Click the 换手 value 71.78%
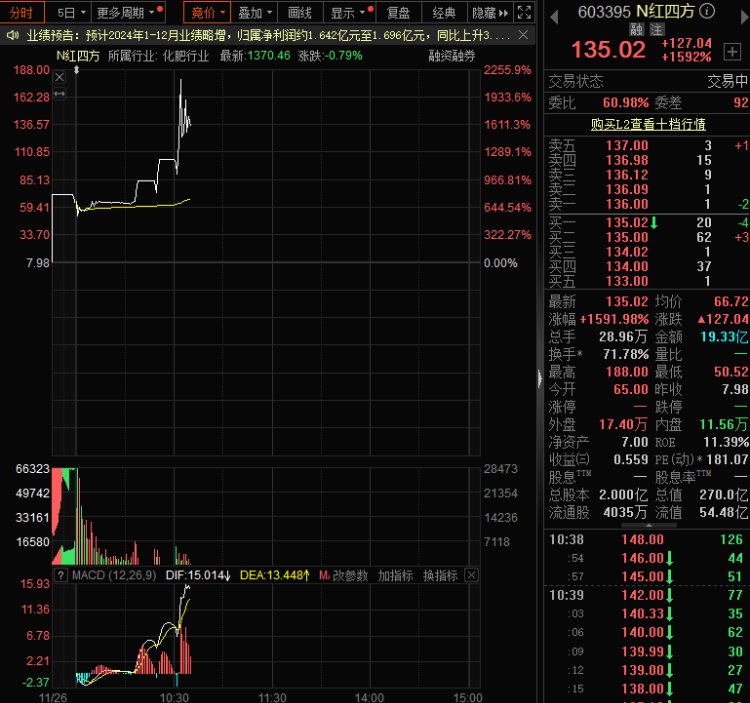 [626, 354]
